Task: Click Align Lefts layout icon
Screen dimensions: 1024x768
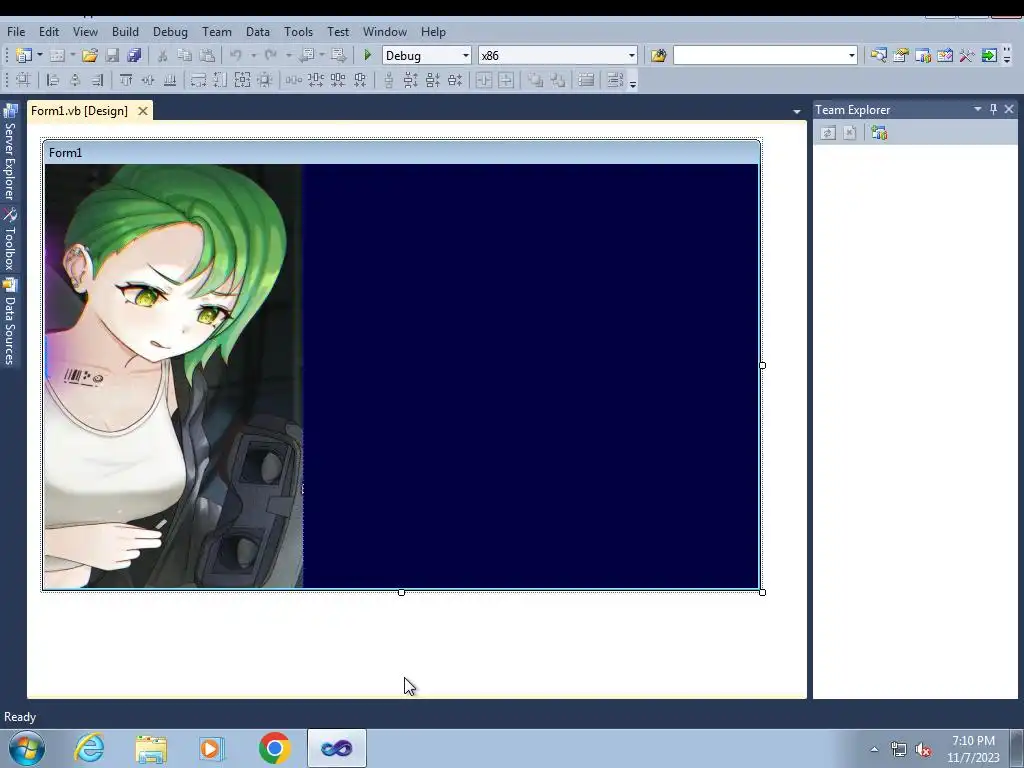Action: (53, 80)
